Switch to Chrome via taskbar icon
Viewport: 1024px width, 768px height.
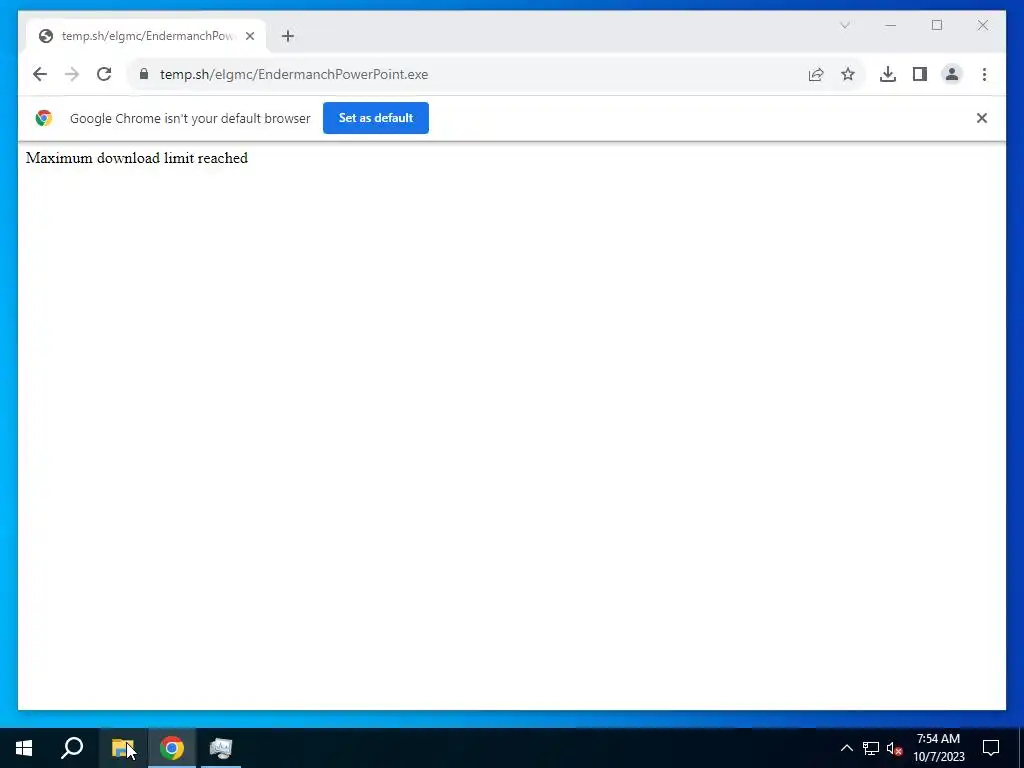[172, 748]
